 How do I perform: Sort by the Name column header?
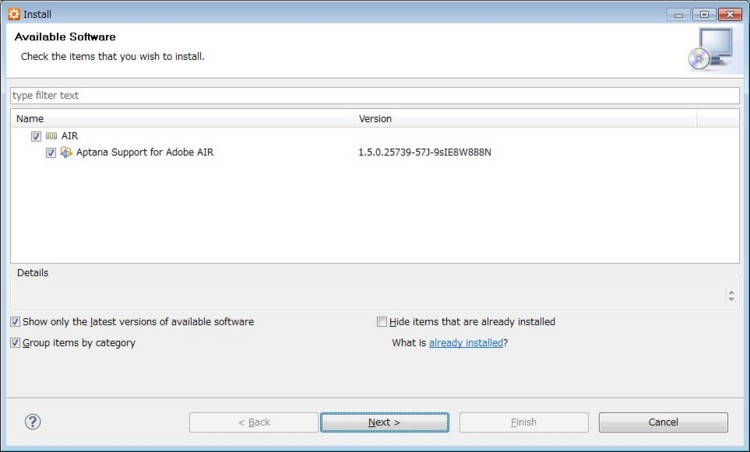pos(182,119)
